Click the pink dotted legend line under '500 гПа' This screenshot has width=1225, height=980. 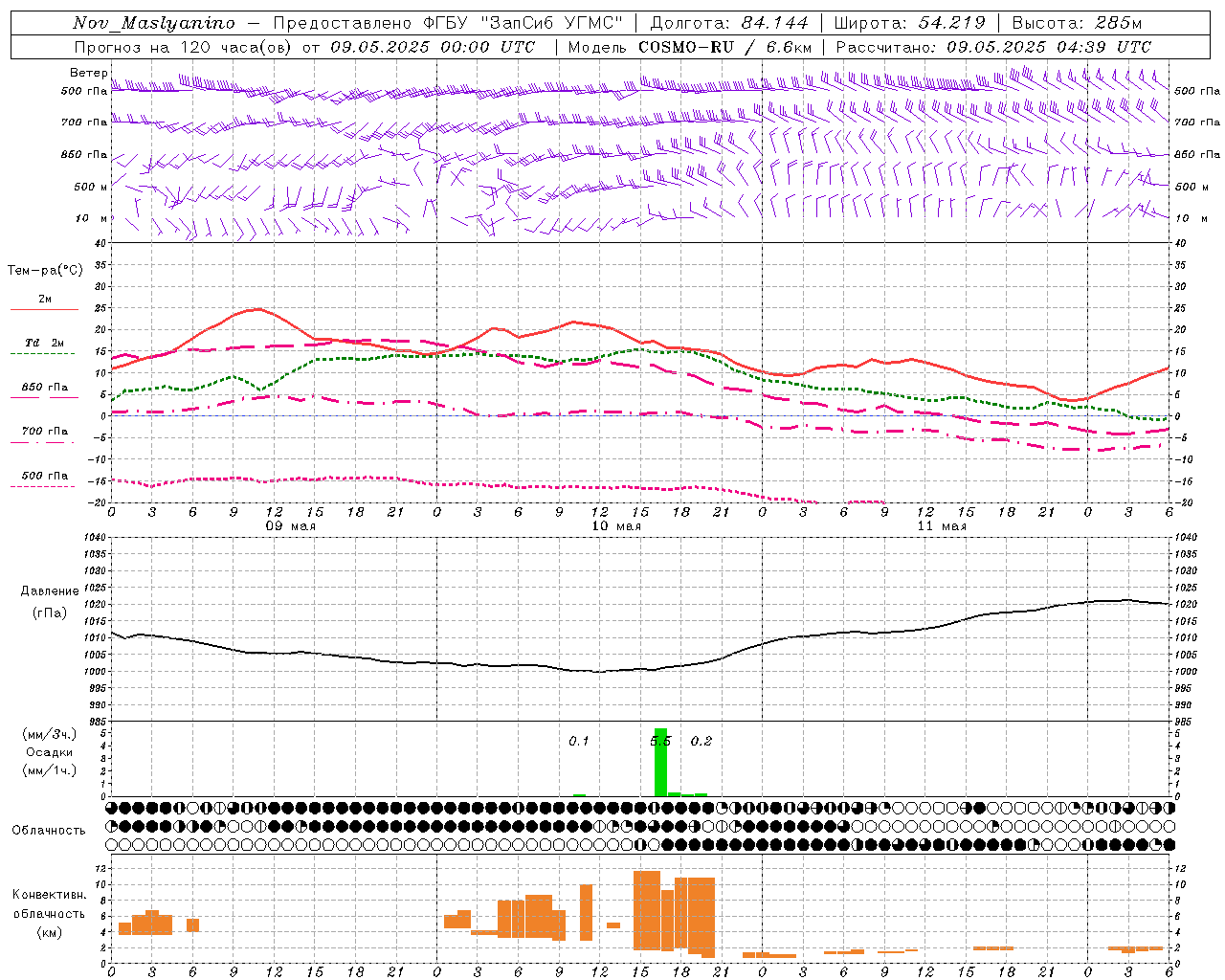[x=43, y=486]
